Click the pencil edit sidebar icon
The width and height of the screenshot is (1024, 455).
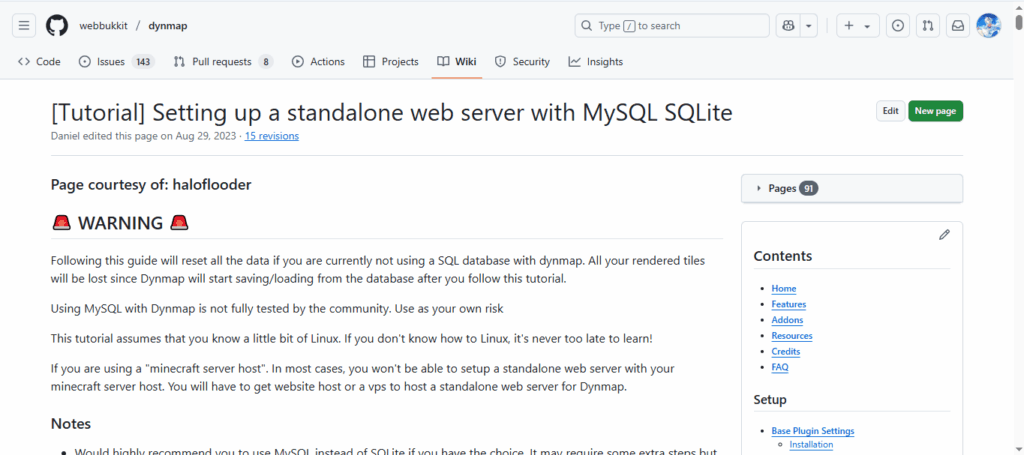click(x=944, y=234)
